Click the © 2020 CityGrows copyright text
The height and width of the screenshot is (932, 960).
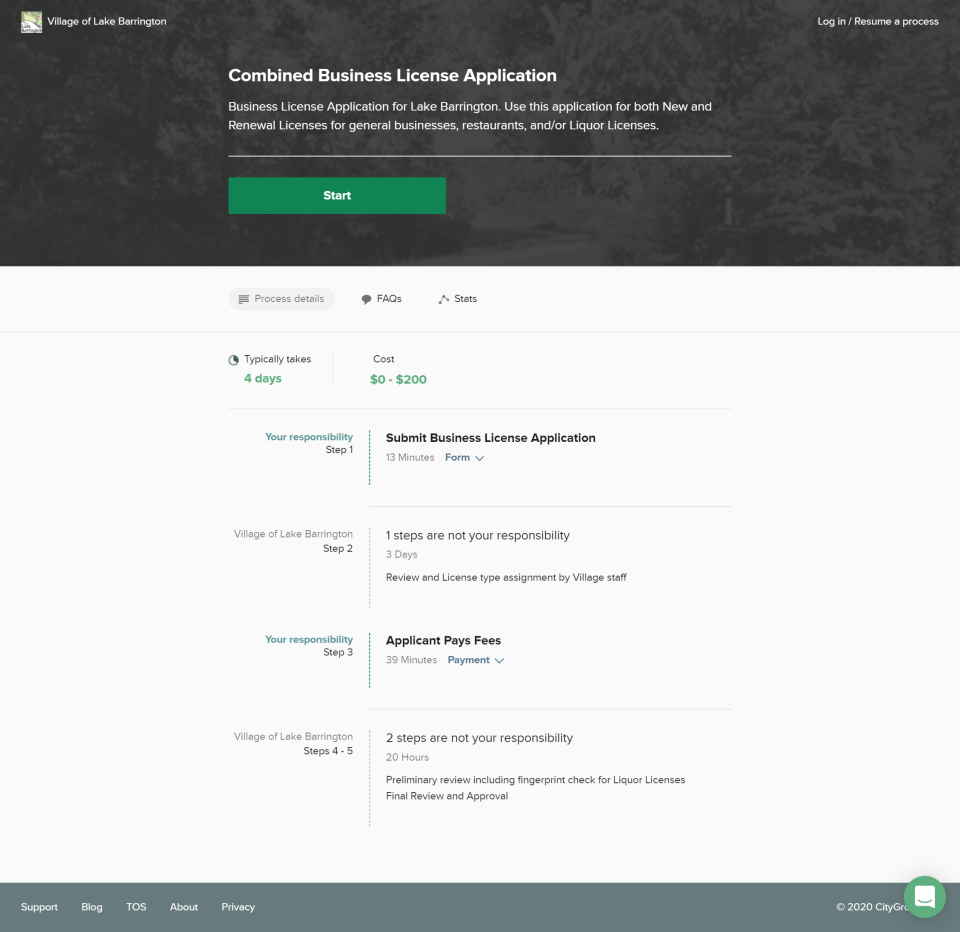pos(871,907)
